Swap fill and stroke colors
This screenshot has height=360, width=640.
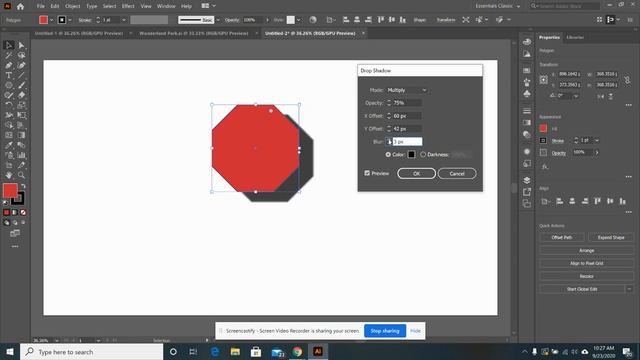[23, 186]
